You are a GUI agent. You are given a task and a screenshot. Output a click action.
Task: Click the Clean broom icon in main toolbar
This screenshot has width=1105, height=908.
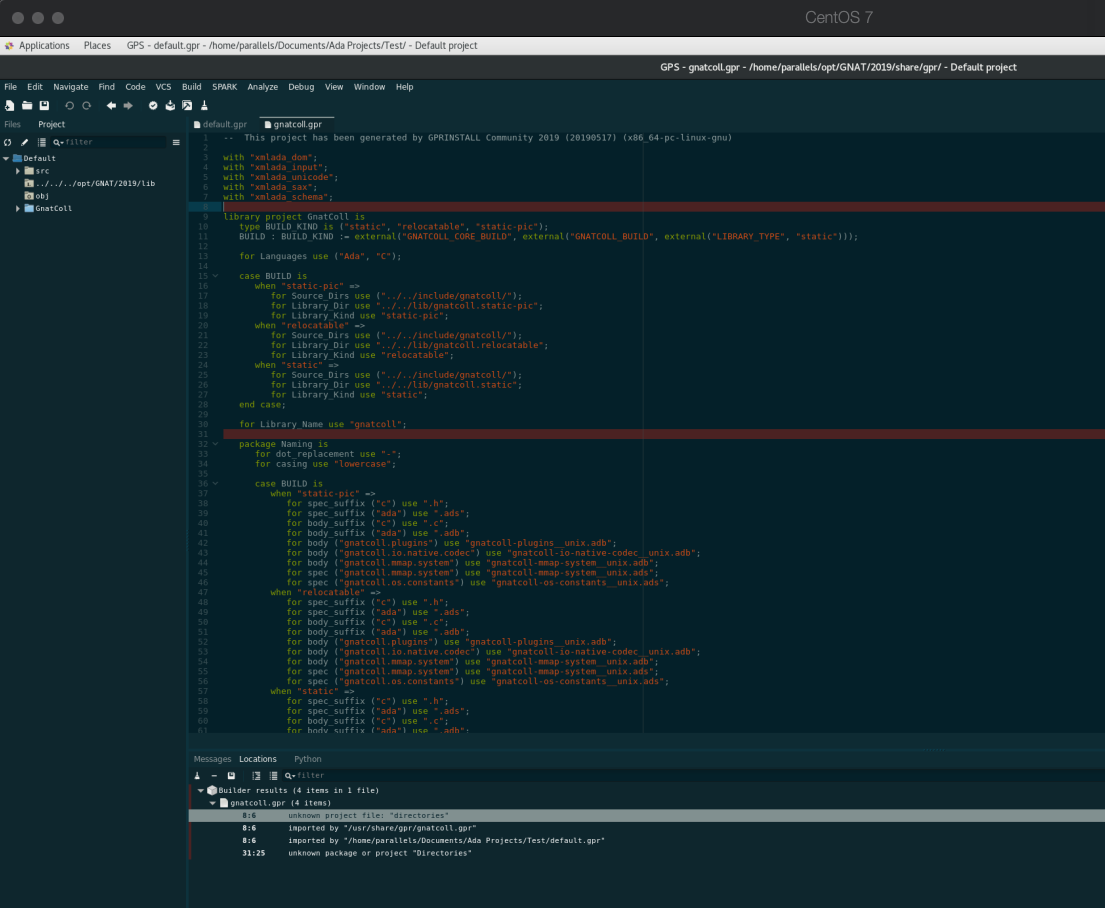204,105
